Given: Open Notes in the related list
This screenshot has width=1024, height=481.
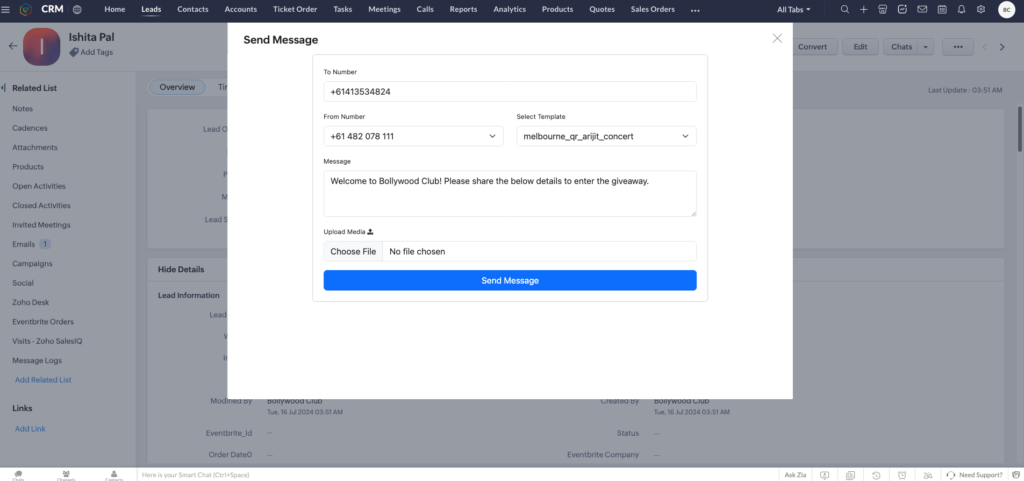Looking at the screenshot, I should (22, 108).
